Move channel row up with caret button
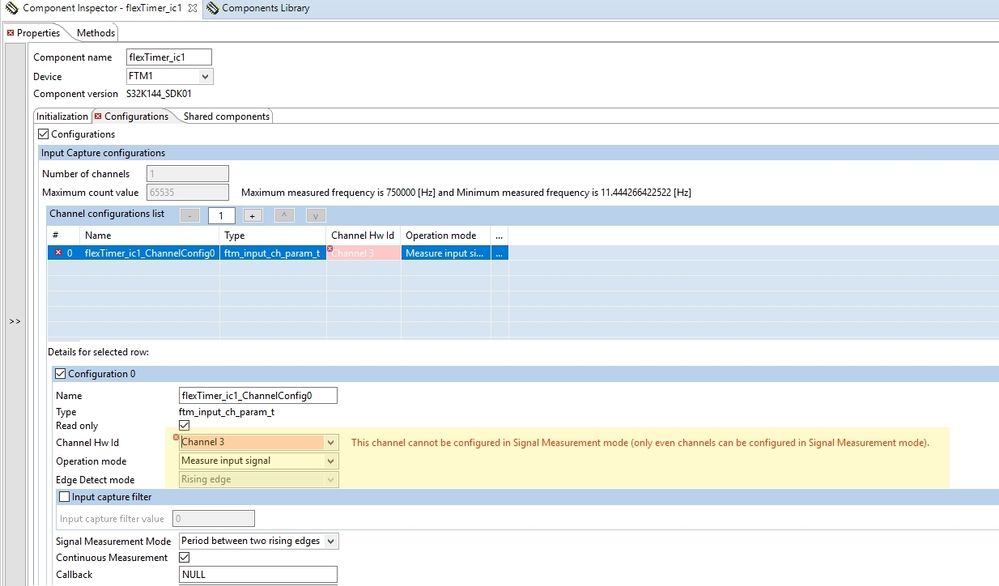Image resolution: width=999 pixels, height=586 pixels. pyautogui.click(x=284, y=215)
